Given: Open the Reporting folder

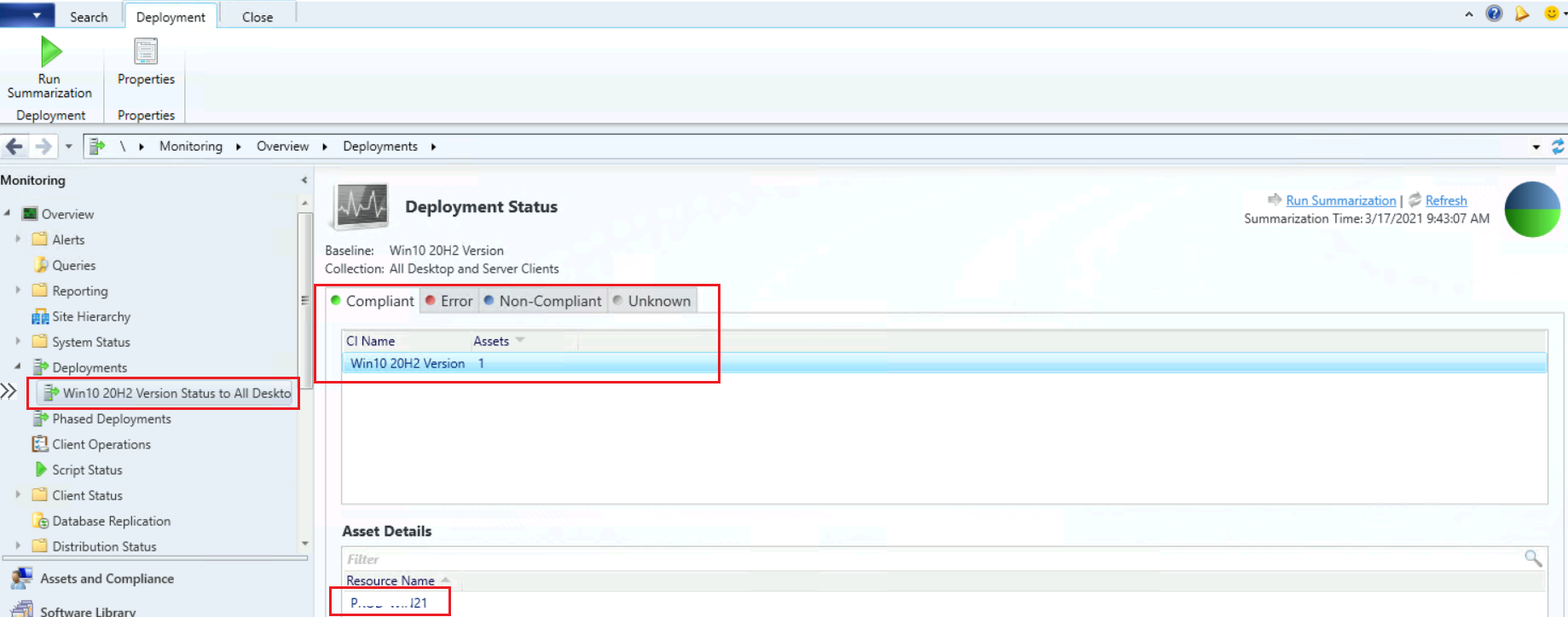Looking at the screenshot, I should click(x=79, y=291).
